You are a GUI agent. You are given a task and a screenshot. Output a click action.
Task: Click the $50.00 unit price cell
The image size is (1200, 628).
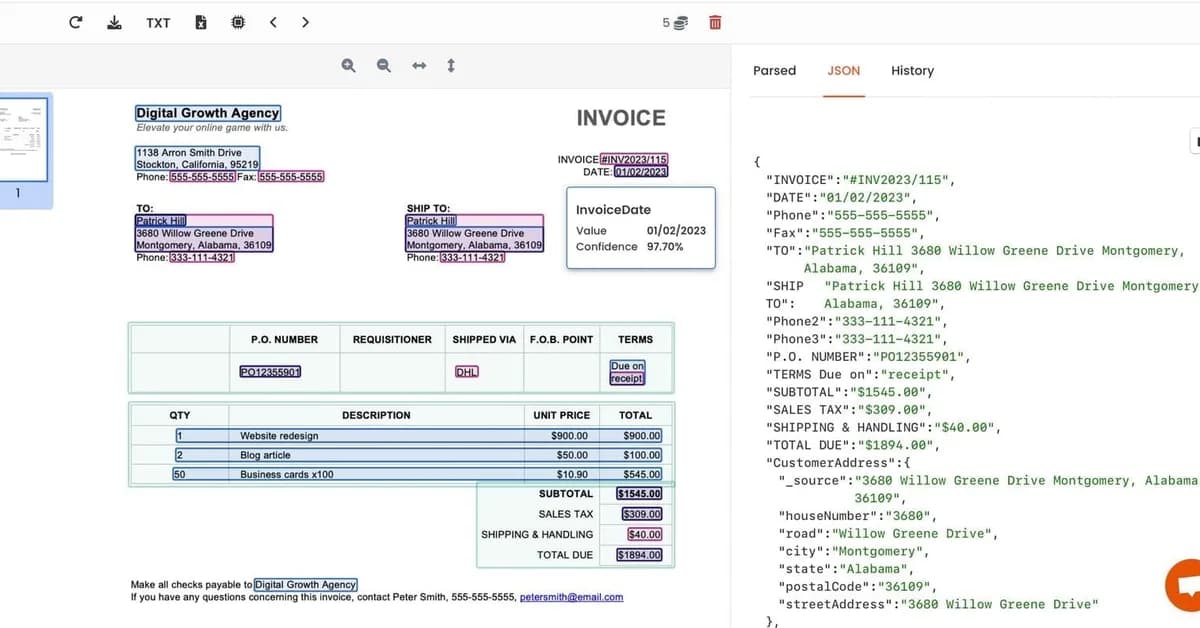click(x=572, y=455)
